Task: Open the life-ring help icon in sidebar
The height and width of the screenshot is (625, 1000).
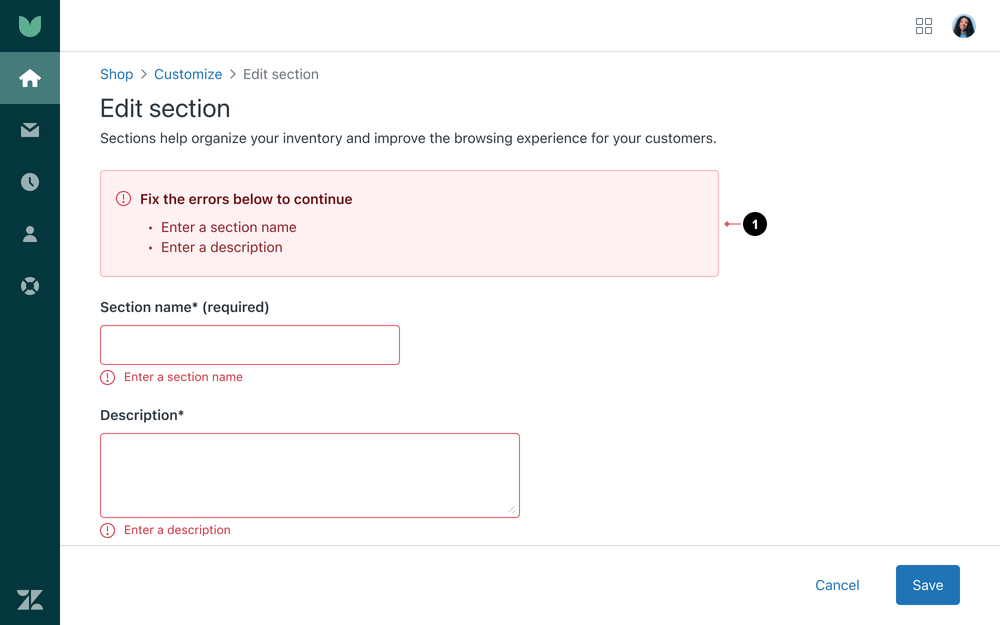Action: tap(30, 286)
